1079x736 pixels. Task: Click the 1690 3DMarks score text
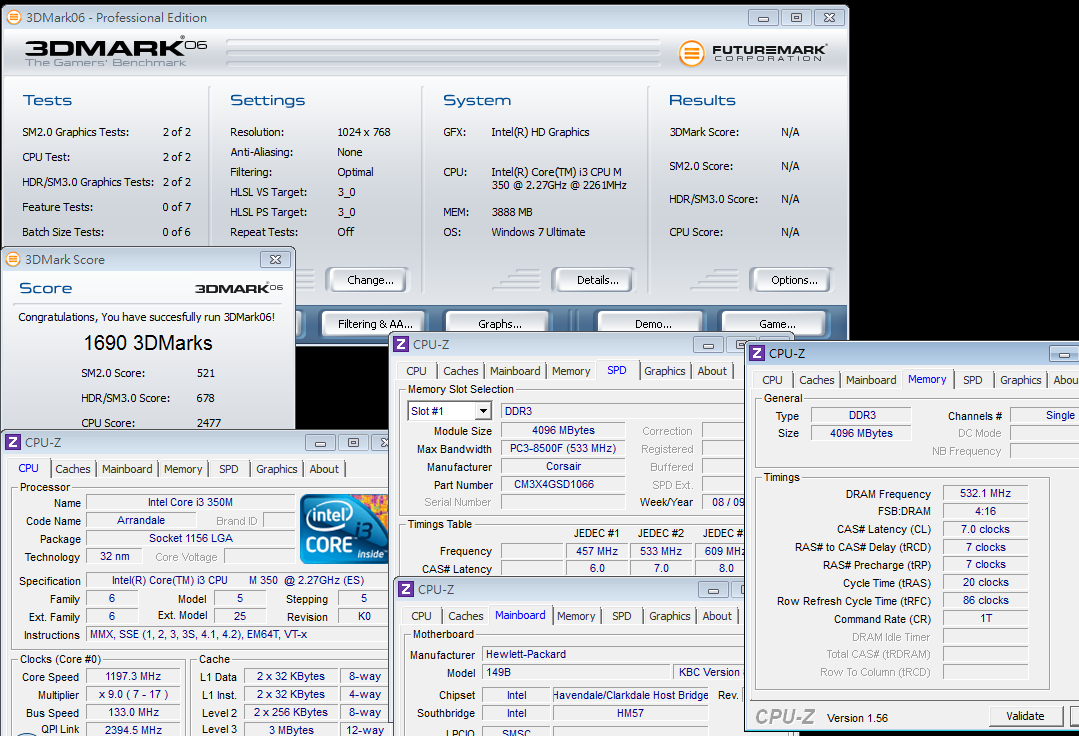click(148, 343)
